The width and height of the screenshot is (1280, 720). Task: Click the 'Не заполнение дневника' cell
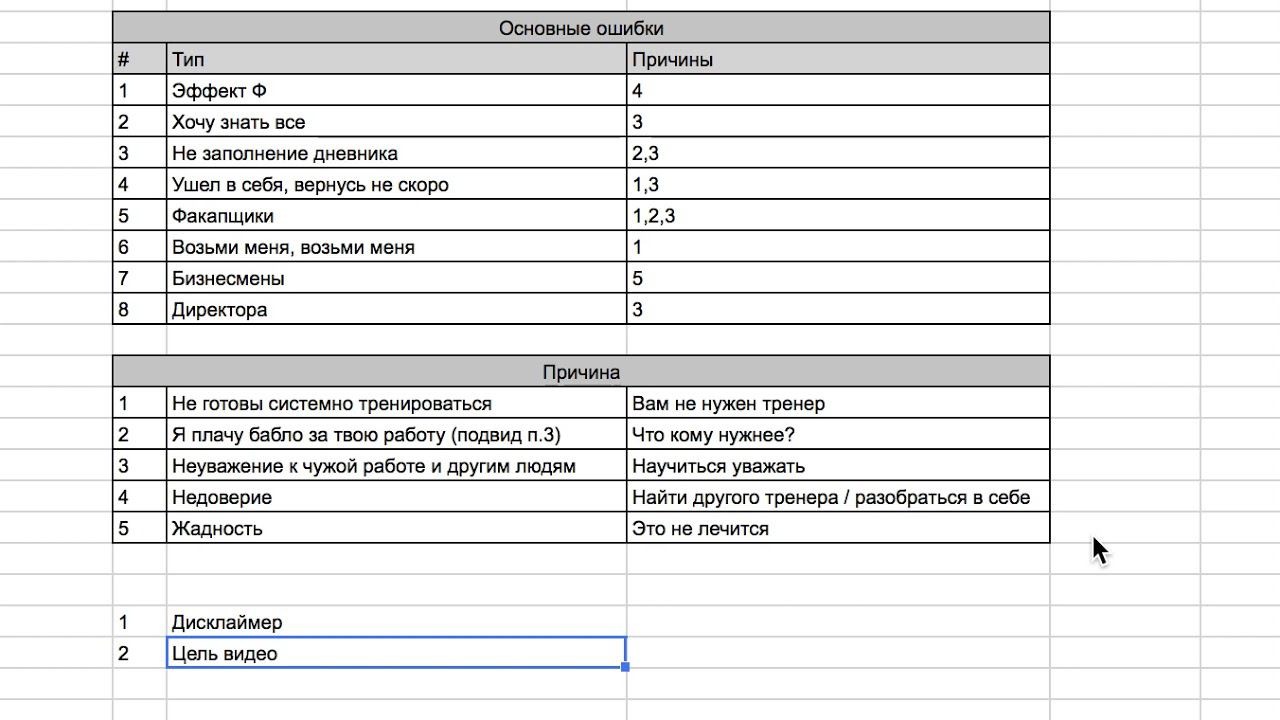[x=397, y=153]
